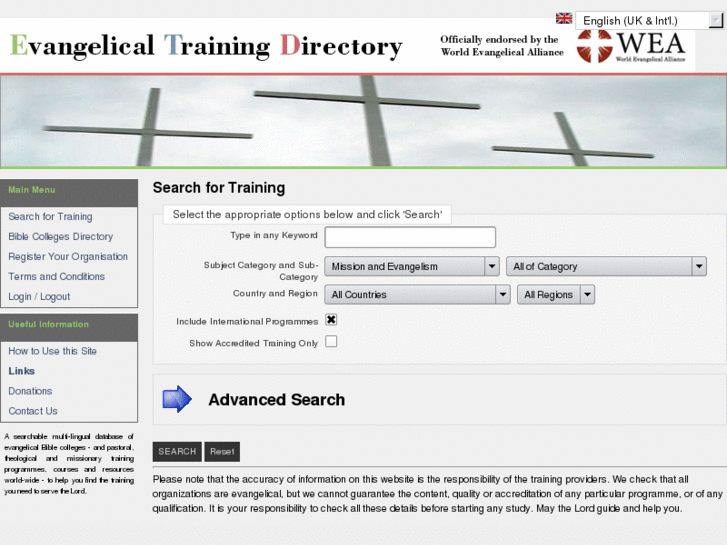Expand the Advanced Search section
Viewport: 727px width, 545px height.
[x=276, y=399]
